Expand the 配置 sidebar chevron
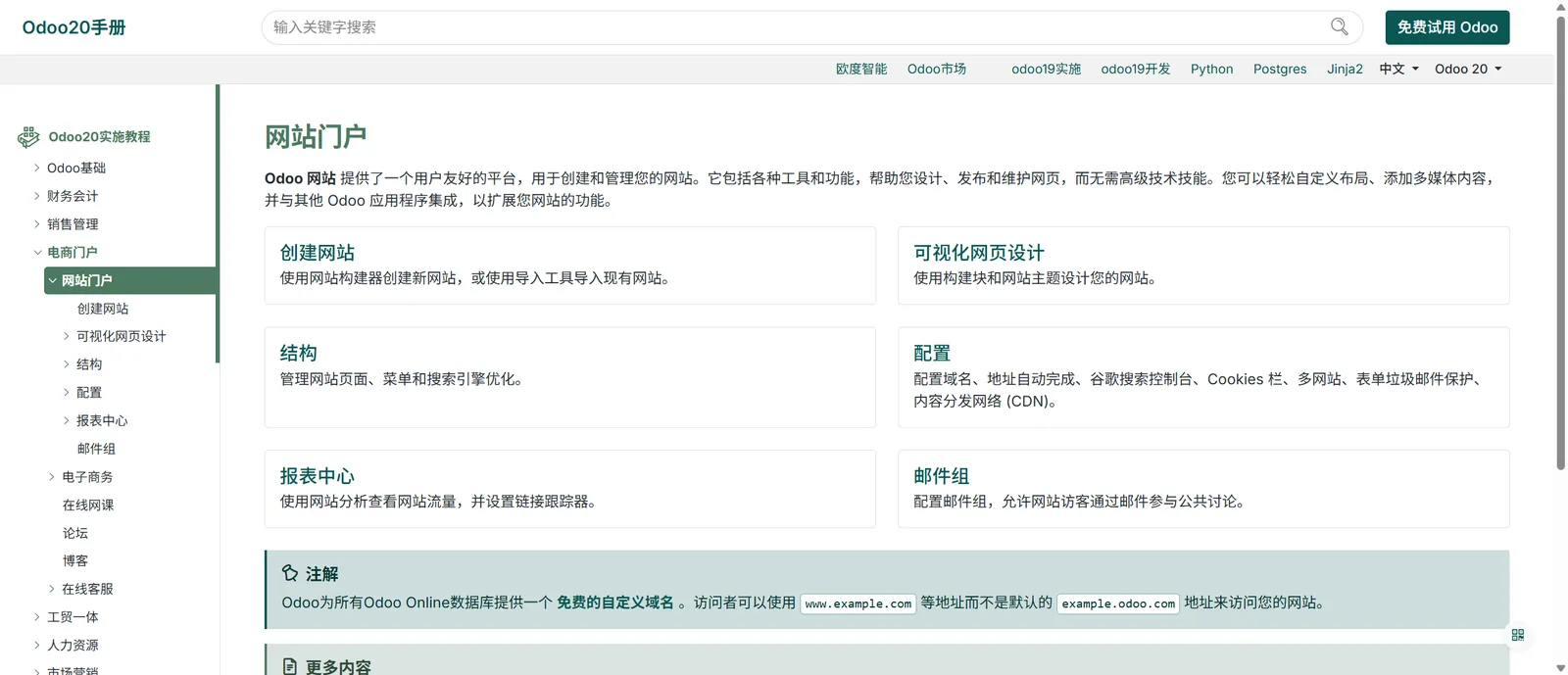 [67, 392]
